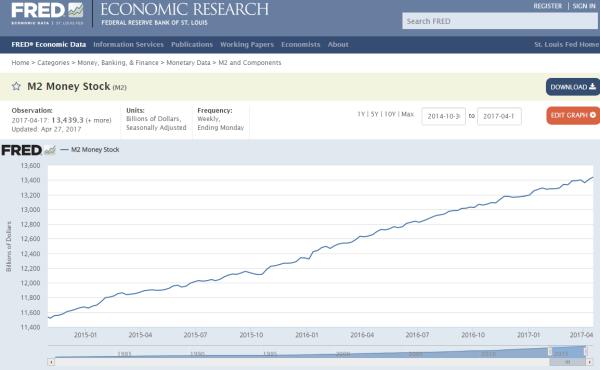Image resolution: width=600 pixels, height=370 pixels.
Task: Show more observations via (+ more)
Action: point(98,120)
